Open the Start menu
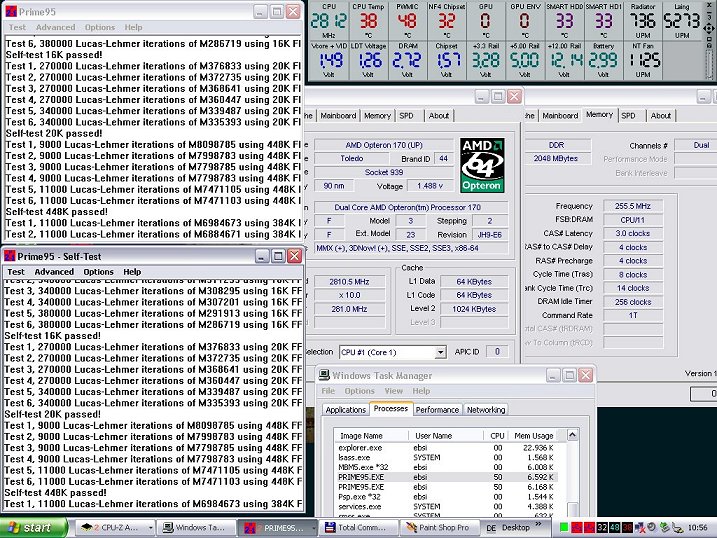 [34, 527]
